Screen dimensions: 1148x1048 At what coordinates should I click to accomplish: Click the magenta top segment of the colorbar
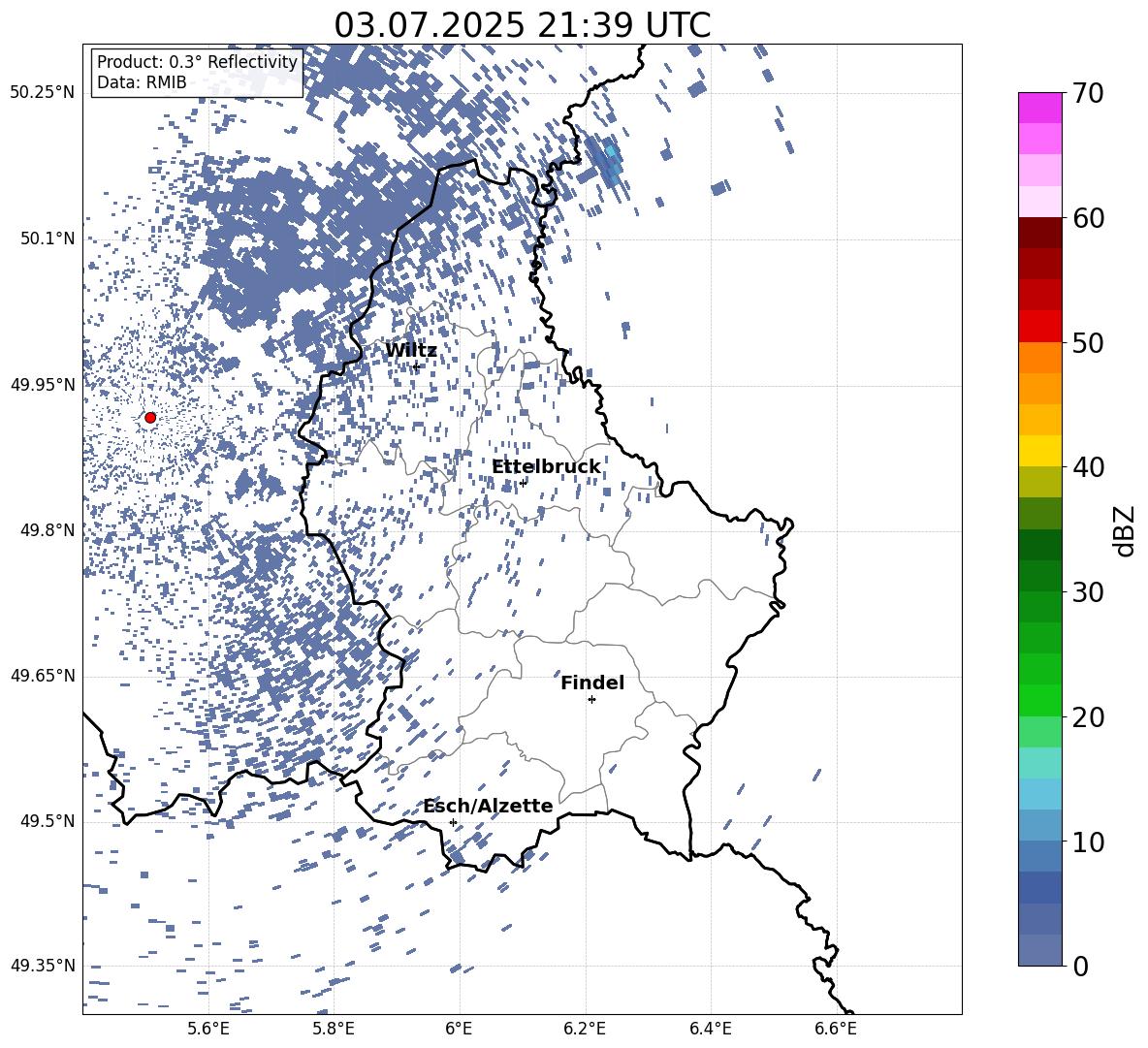tap(1039, 108)
